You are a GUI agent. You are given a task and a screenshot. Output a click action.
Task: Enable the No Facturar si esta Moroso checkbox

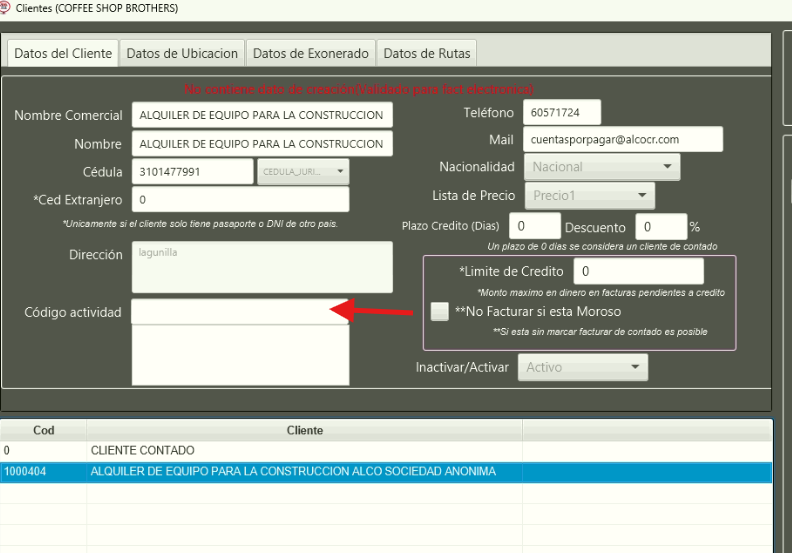point(440,312)
